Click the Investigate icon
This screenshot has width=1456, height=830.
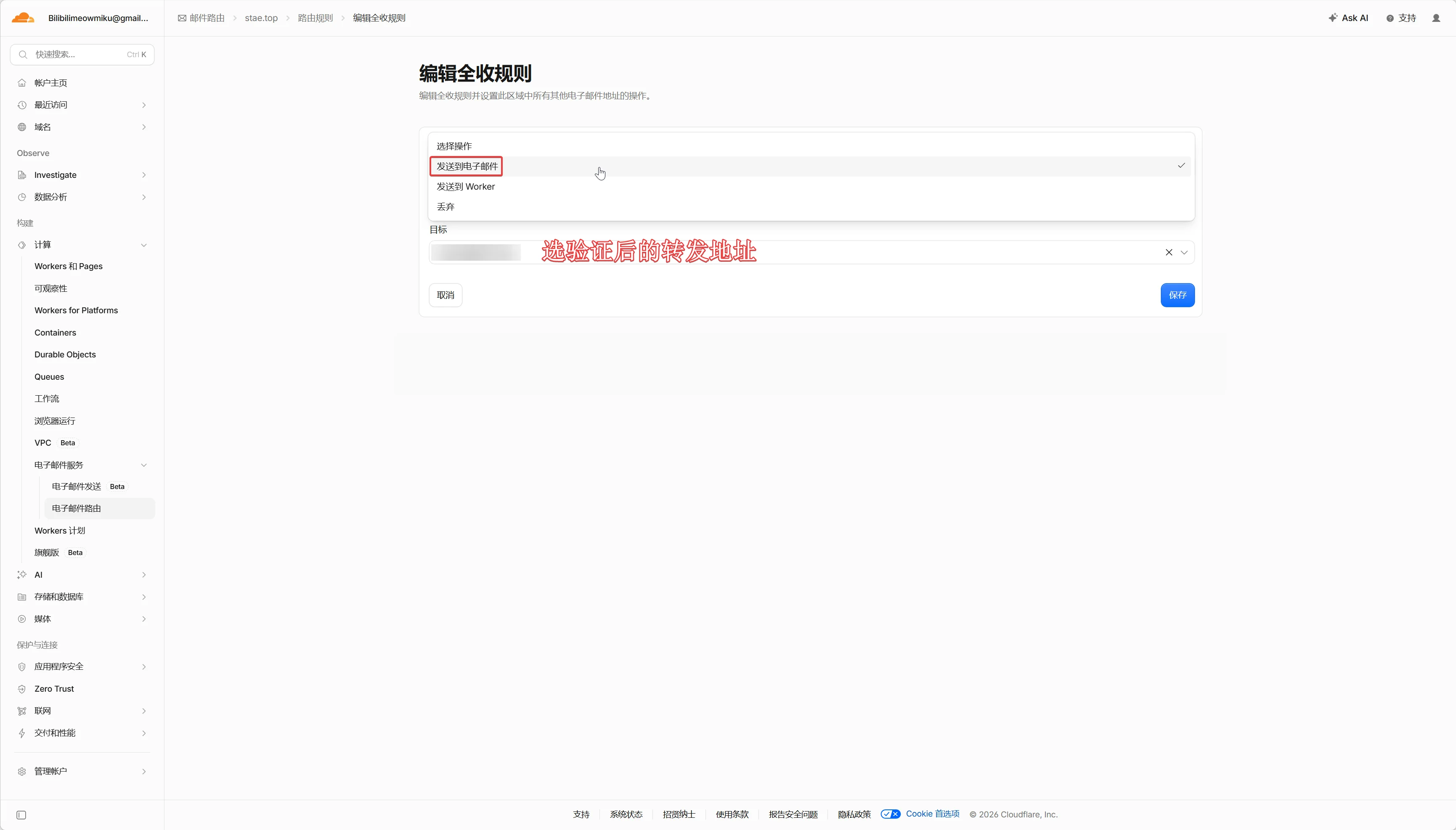click(x=22, y=175)
